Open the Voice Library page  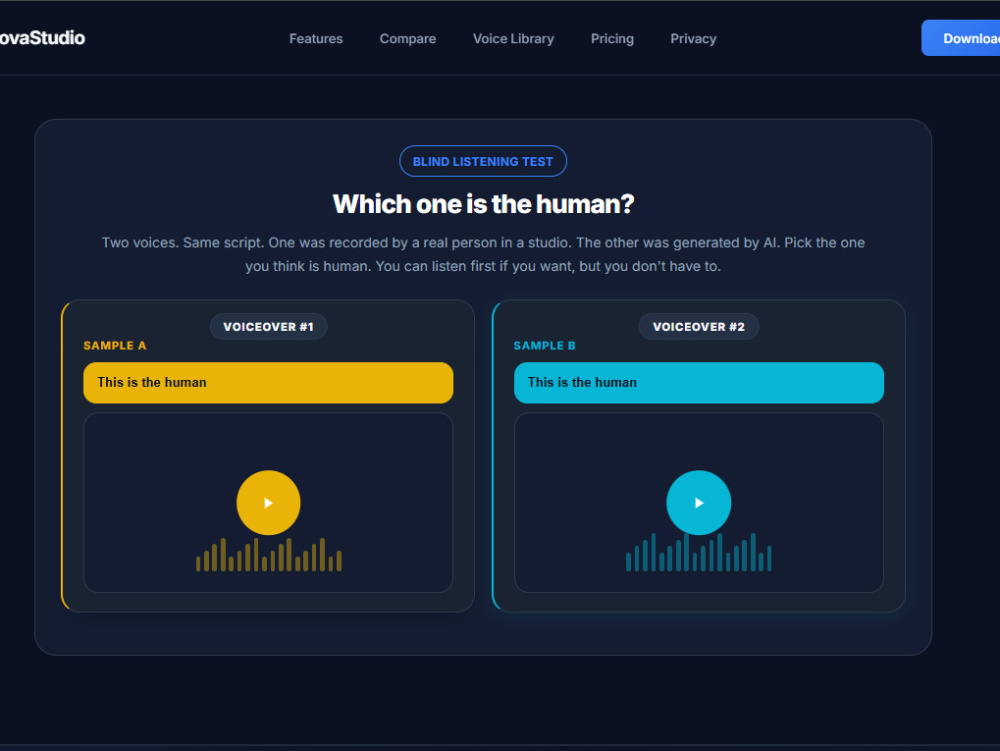(x=513, y=39)
